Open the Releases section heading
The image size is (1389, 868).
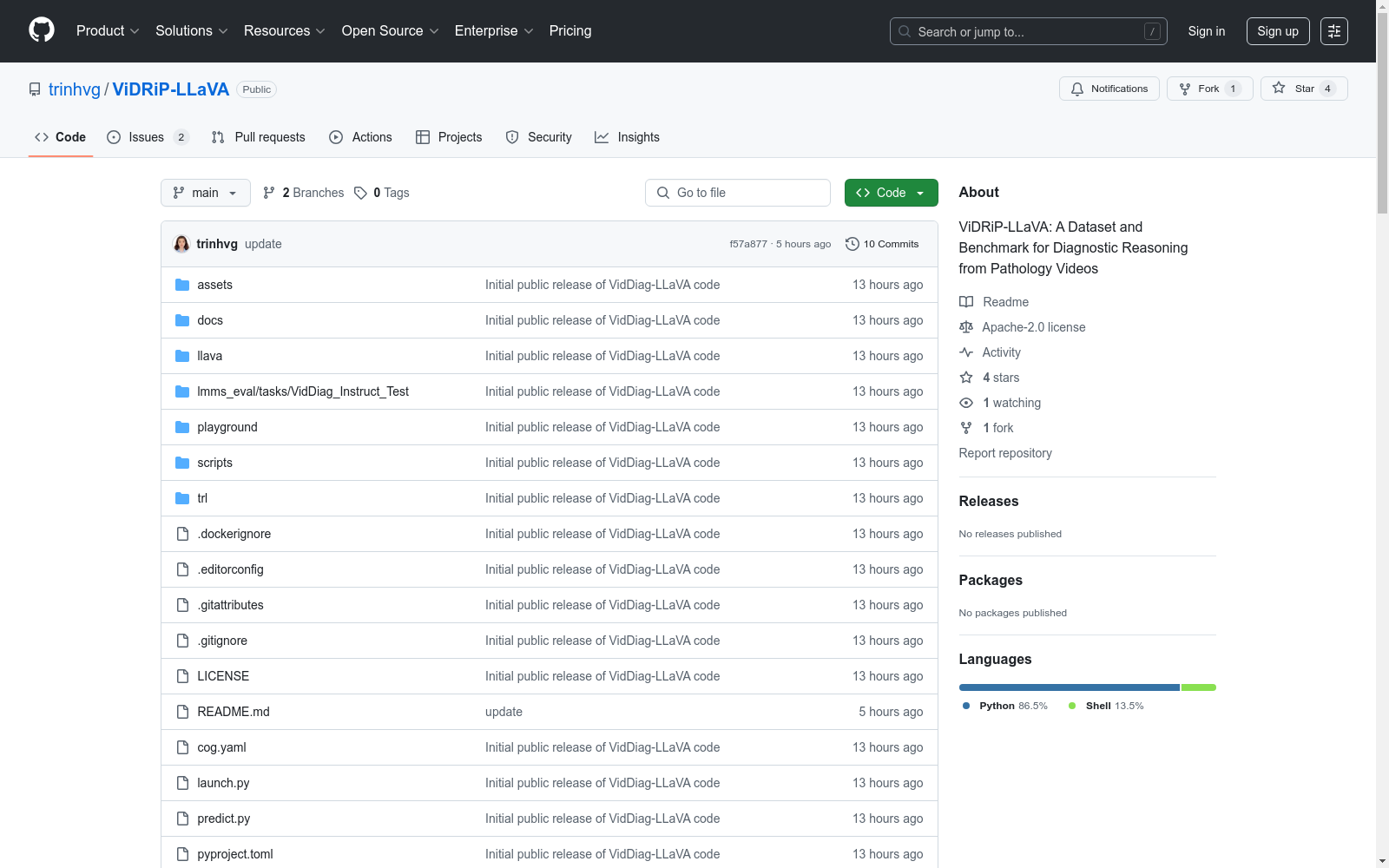click(x=989, y=501)
